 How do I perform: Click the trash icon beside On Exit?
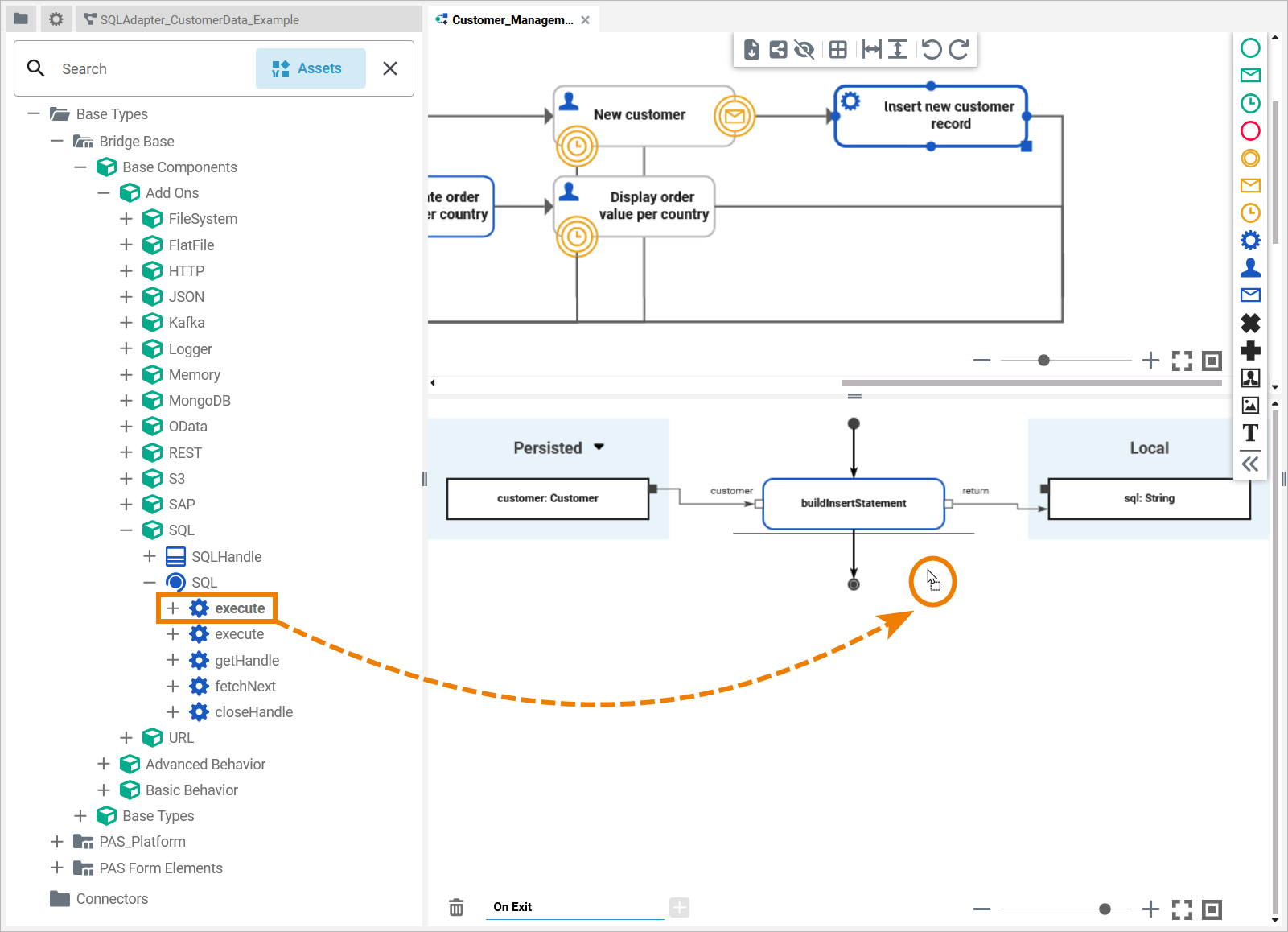click(456, 907)
